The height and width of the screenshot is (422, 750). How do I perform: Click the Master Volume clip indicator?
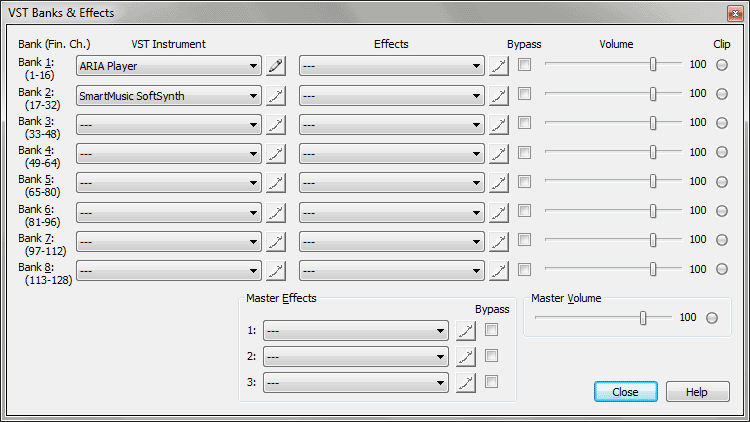coord(712,318)
